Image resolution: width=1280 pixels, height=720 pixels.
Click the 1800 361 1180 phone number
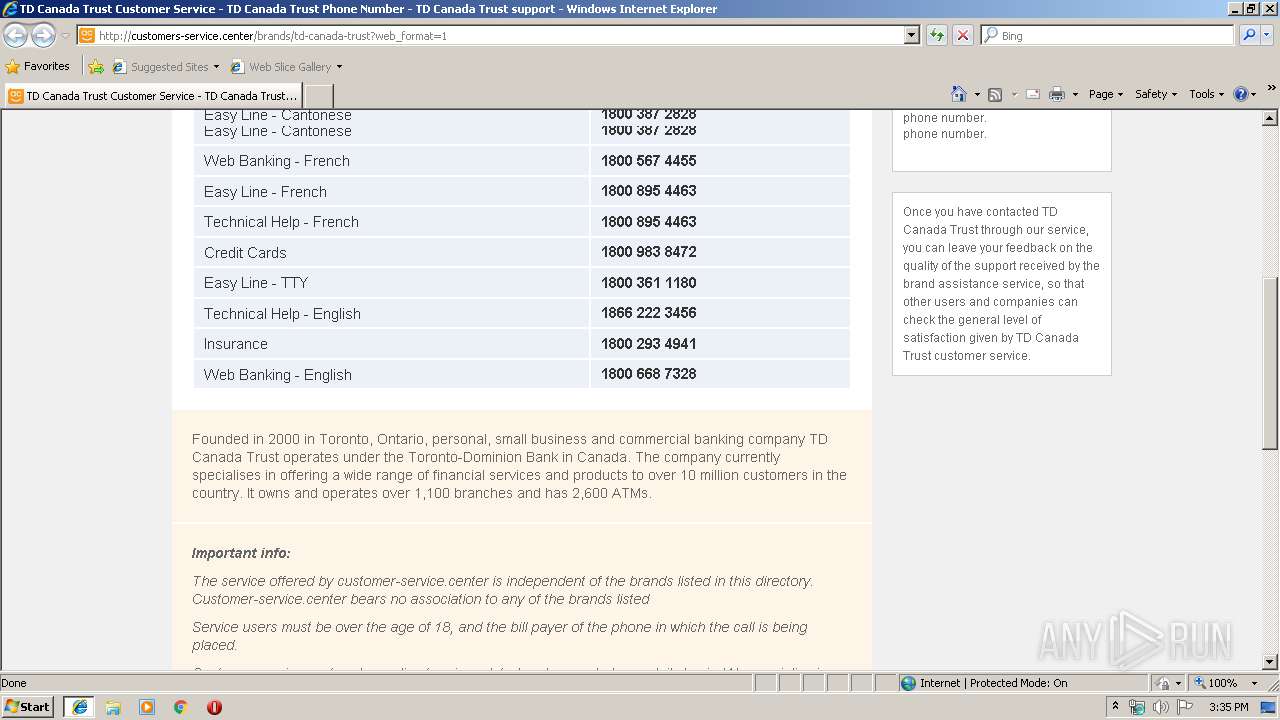(648, 283)
